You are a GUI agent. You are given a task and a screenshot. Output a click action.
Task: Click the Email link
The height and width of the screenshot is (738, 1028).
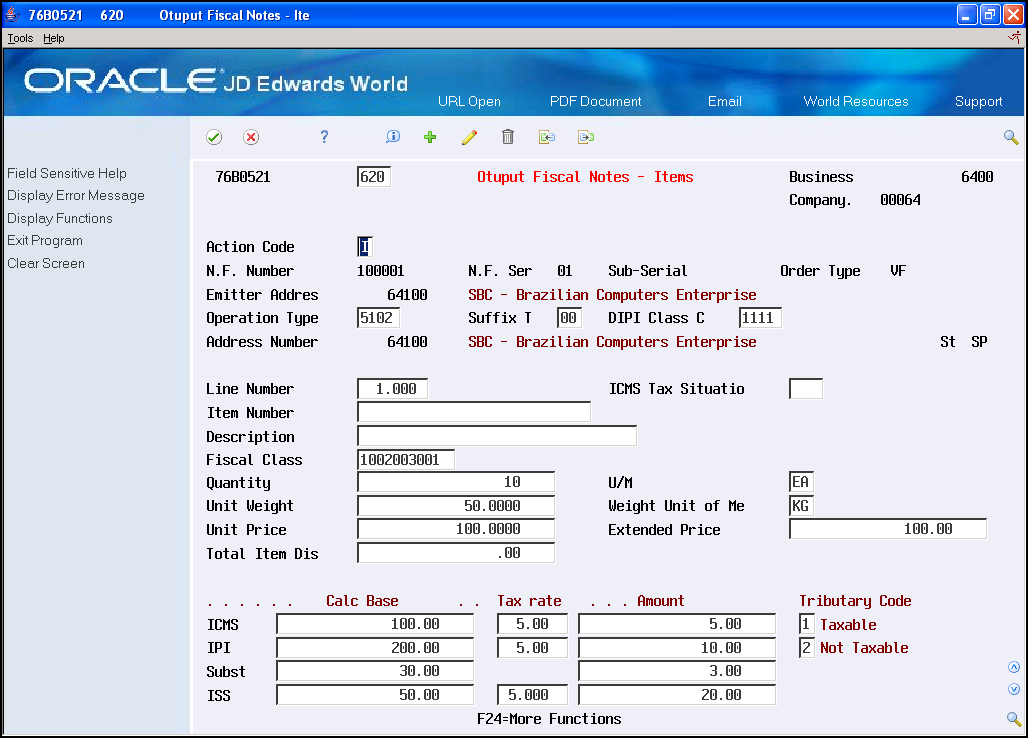[724, 102]
